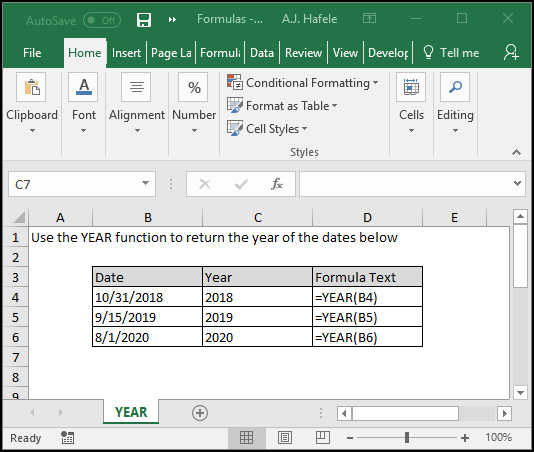Viewport: 534px width, 452px height.
Task: Open the Number percent icon group
Action: pyautogui.click(x=193, y=87)
